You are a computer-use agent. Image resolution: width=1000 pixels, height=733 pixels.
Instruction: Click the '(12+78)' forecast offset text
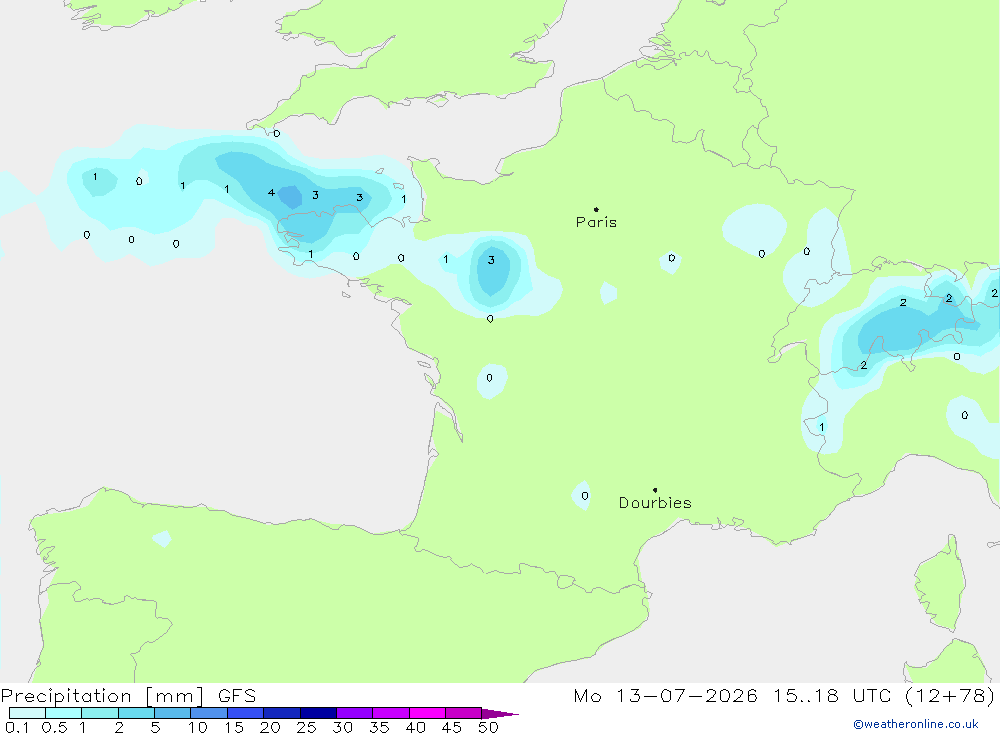click(950, 696)
